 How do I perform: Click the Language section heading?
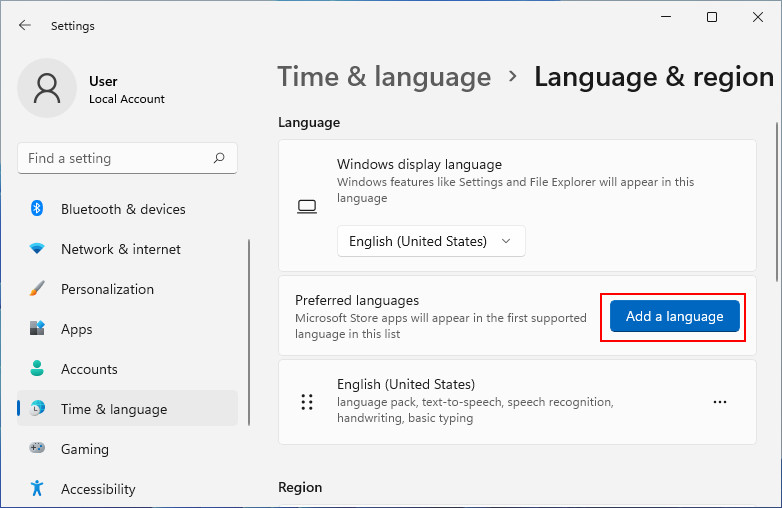click(309, 122)
